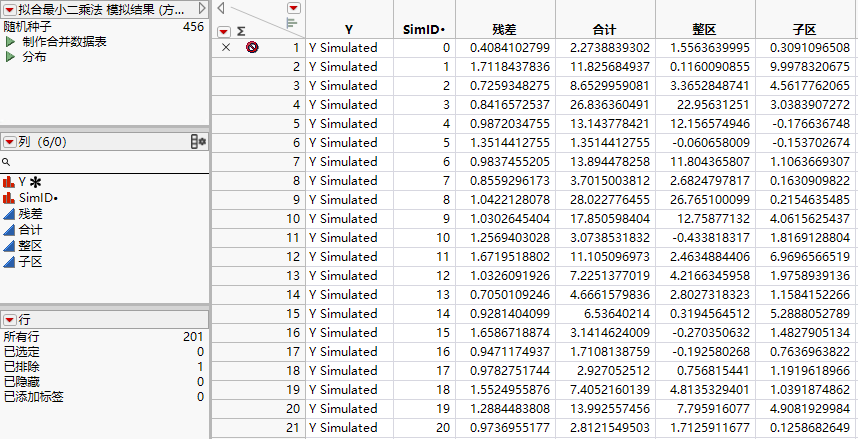
Task: Click Y Simulated cell in row 8
Action: tap(349, 181)
